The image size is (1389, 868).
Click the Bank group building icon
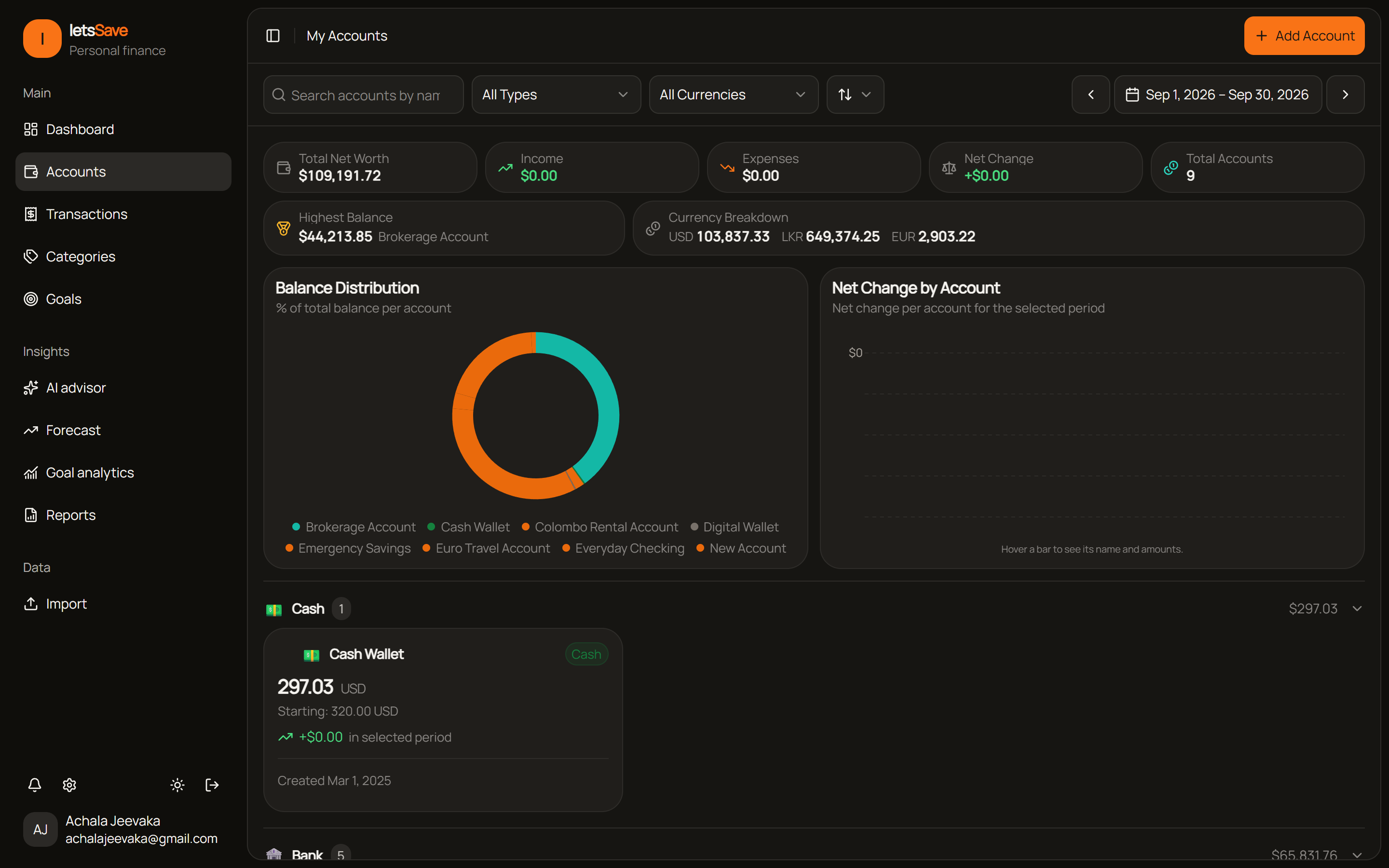click(274, 855)
